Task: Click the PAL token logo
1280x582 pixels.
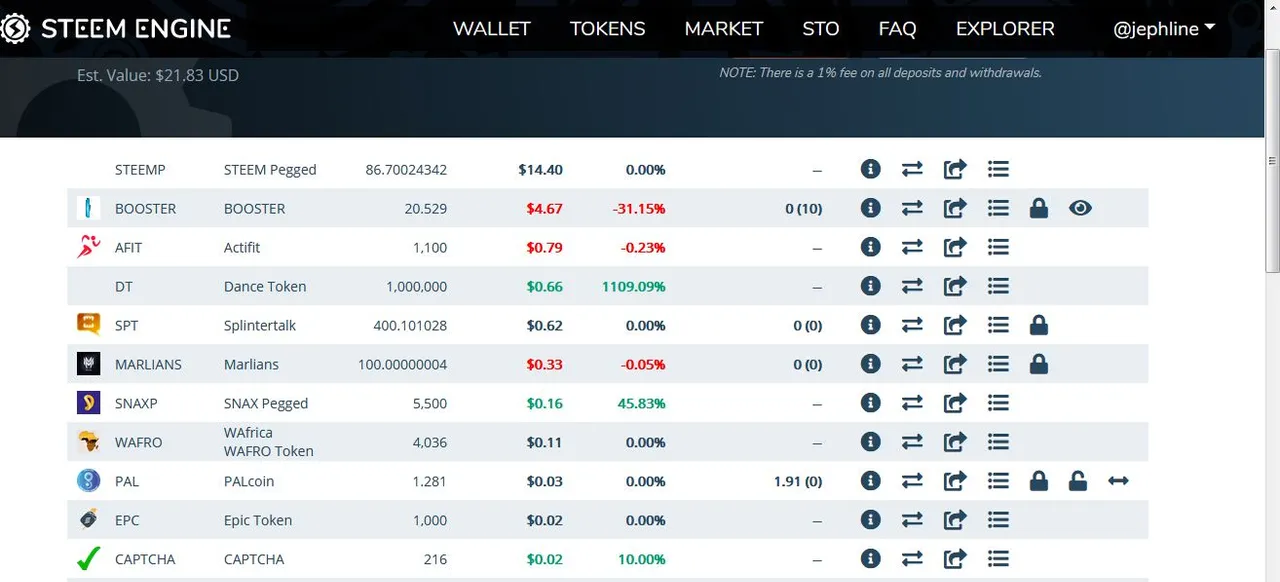Action: pos(88,481)
